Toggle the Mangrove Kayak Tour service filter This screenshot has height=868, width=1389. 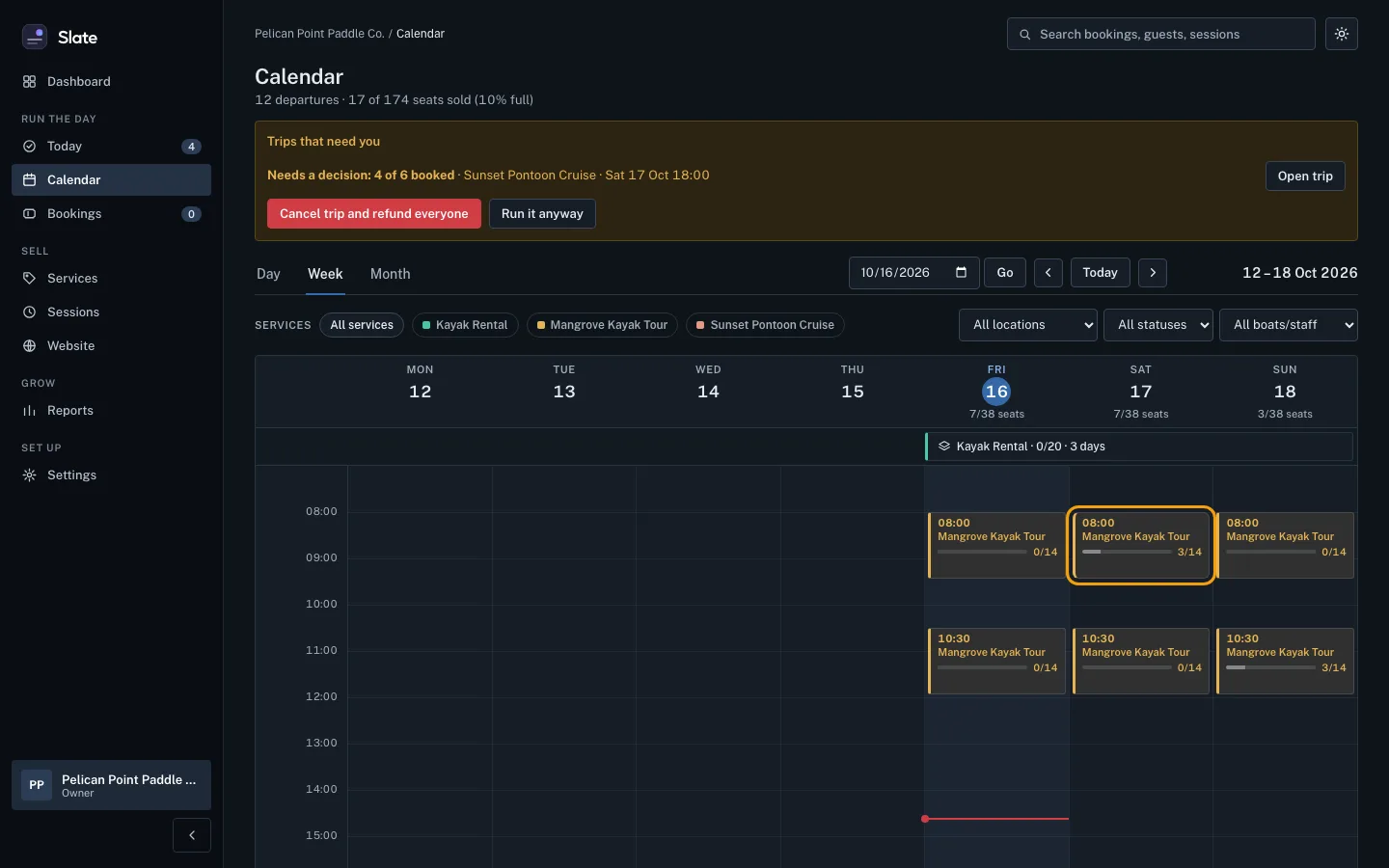tap(603, 325)
